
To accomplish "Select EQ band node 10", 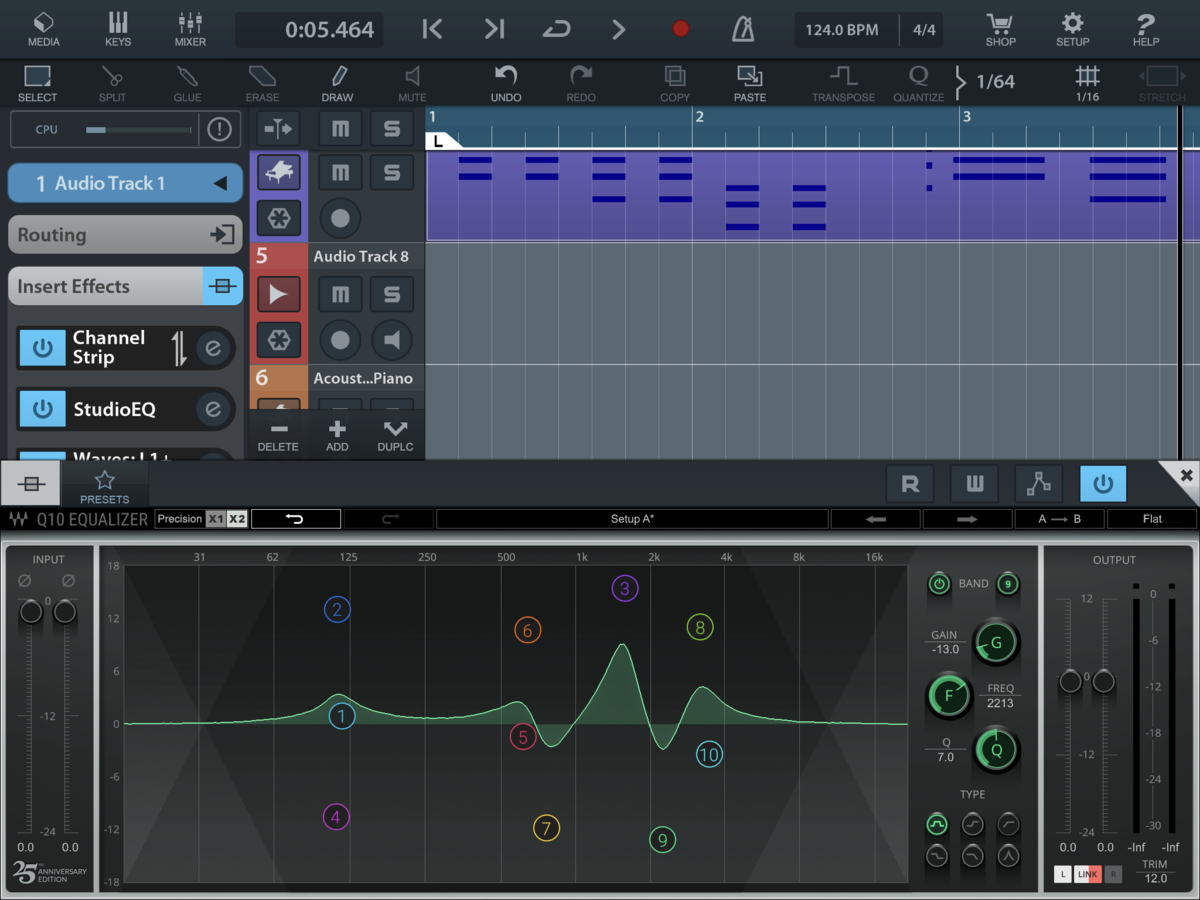I will [709, 755].
